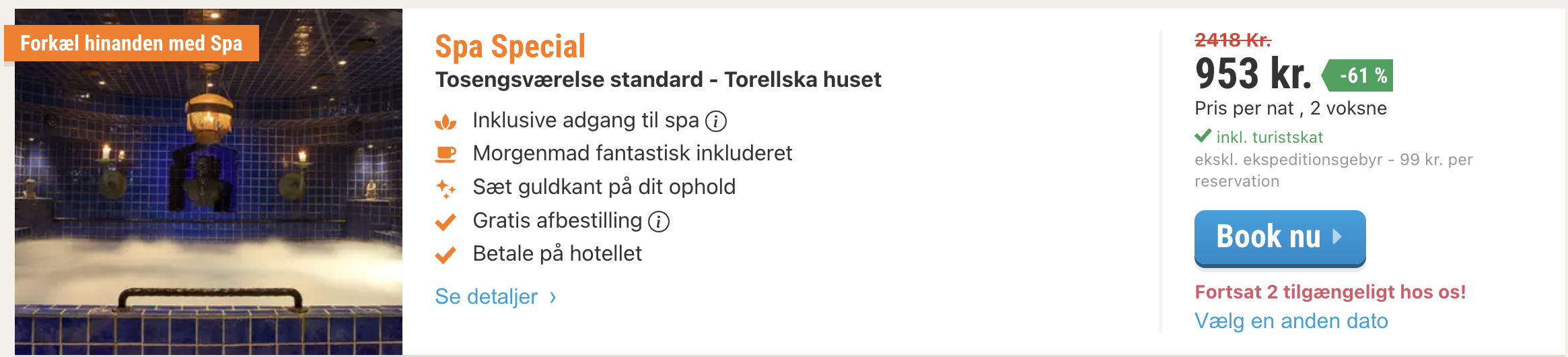Open the Se detaljer link
The image size is (1568, 357).
486,296
